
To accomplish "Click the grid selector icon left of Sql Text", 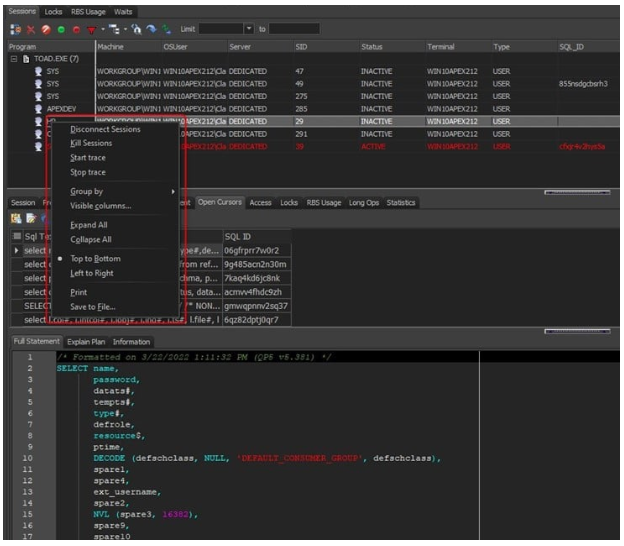I will pyautogui.click(x=17, y=236).
